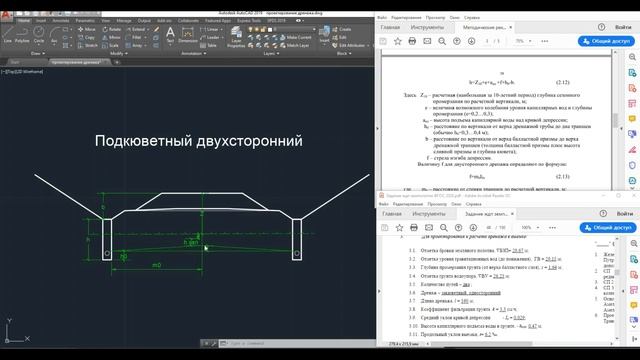Viewport: 640px width, 360px height.
Task: Open Главная tab in lower Acrobat window
Action: tap(392, 214)
